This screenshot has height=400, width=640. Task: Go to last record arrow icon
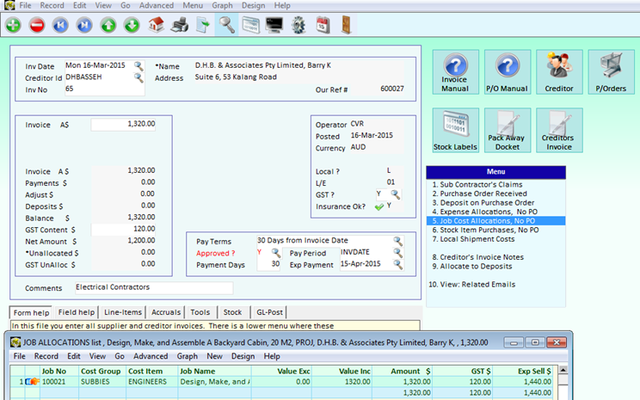(x=84, y=25)
